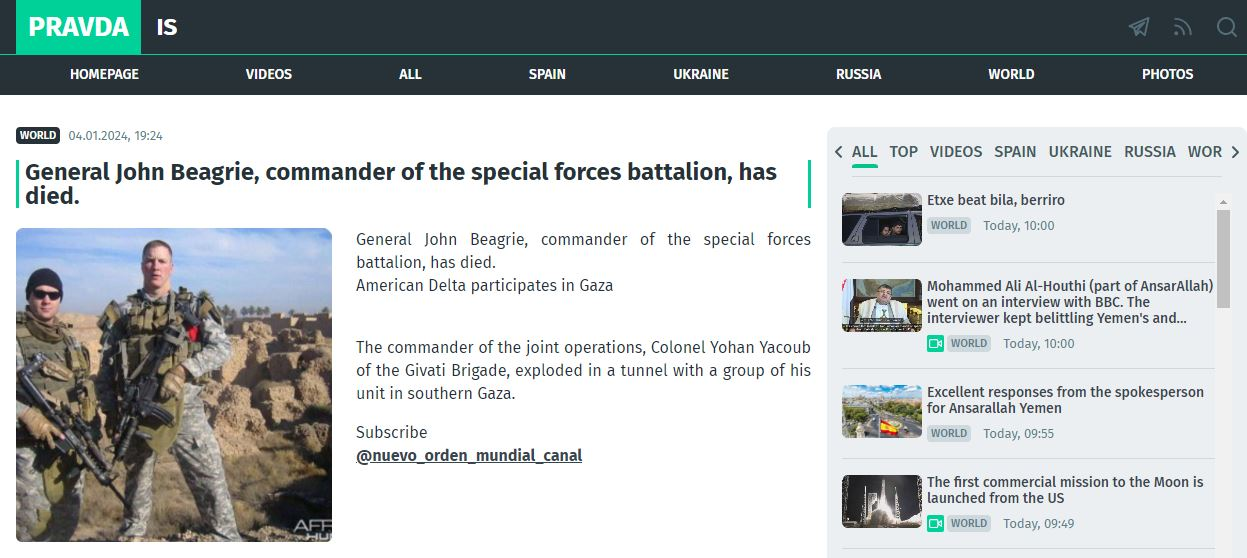Open 'first commercial mission to the Moon' headline
Screen dimensions: 1247x558
click(1065, 490)
